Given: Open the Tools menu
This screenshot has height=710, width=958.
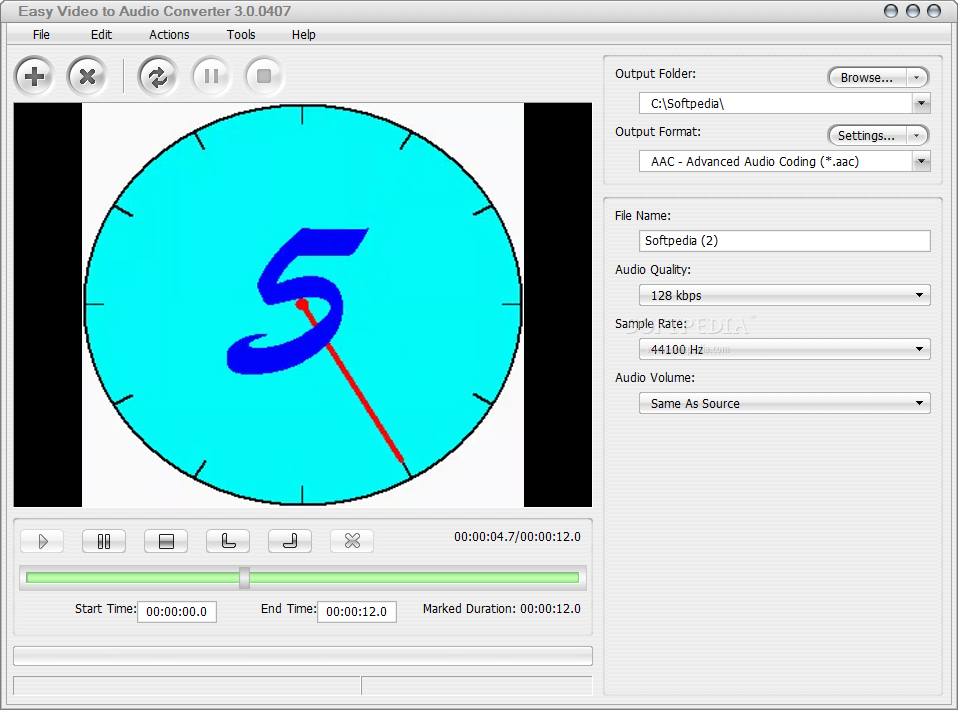Looking at the screenshot, I should (x=241, y=35).
